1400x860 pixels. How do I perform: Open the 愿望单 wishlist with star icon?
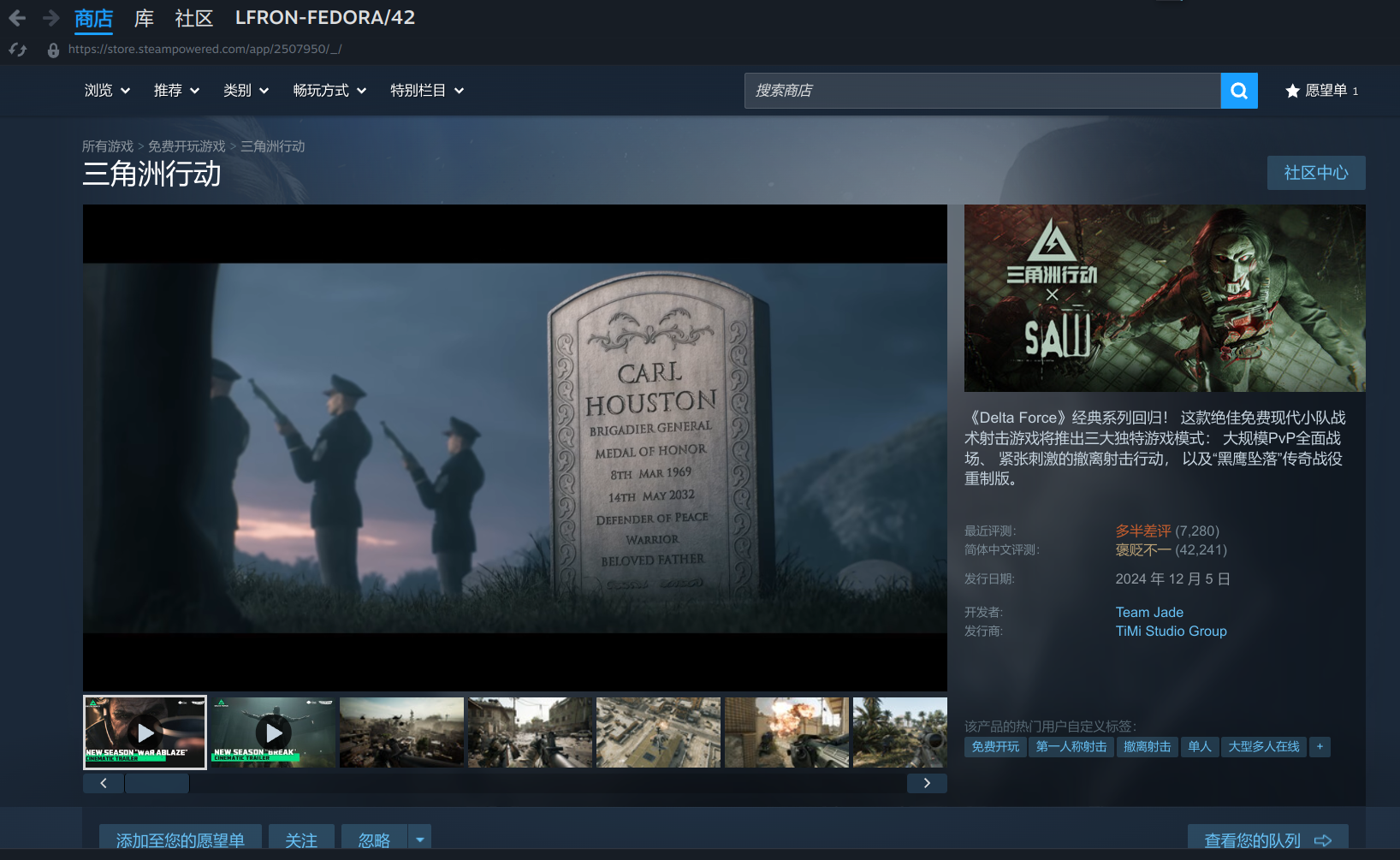[x=1322, y=91]
